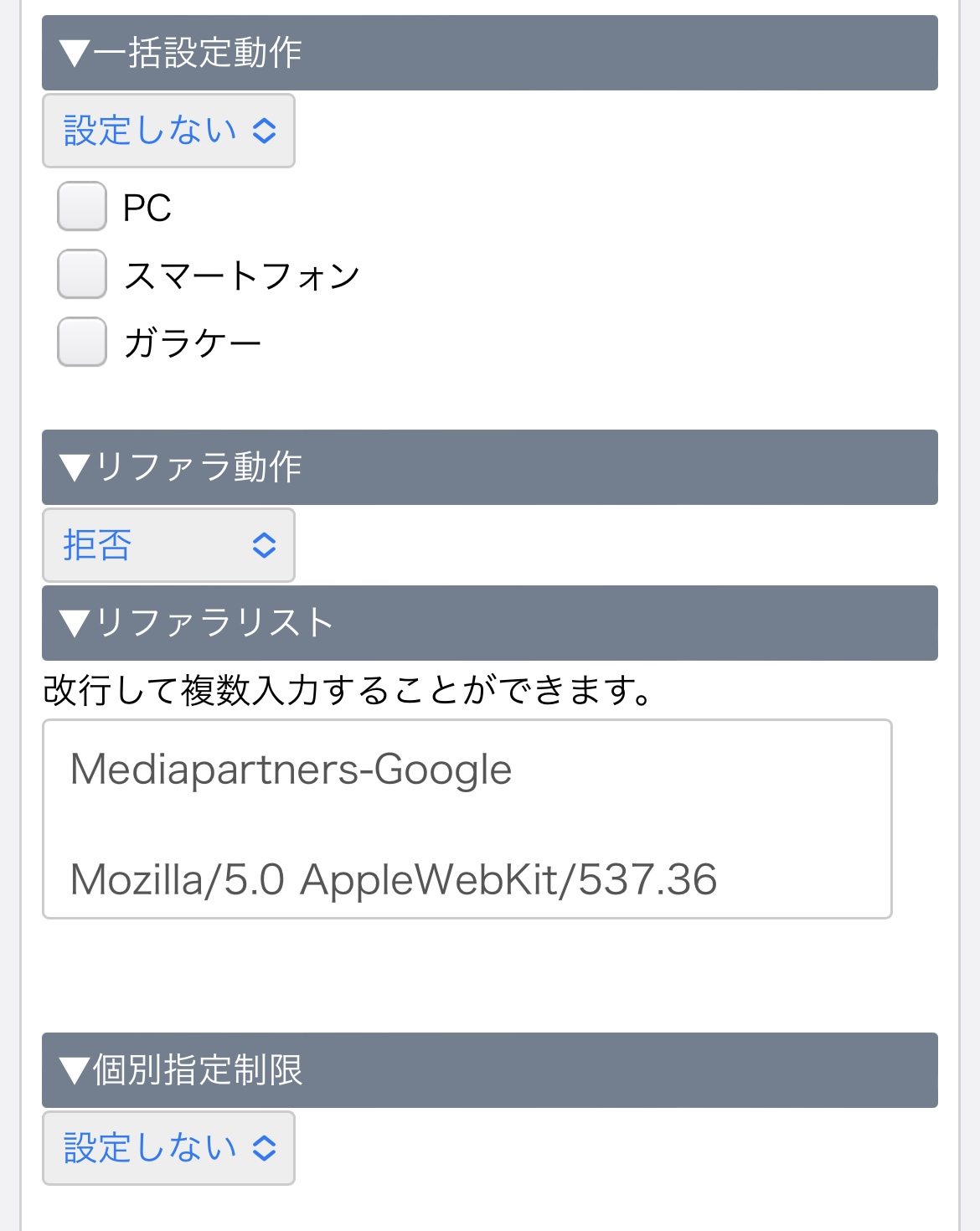Image resolution: width=980 pixels, height=1231 pixels.
Task: Click the PC label text
Action: click(147, 208)
